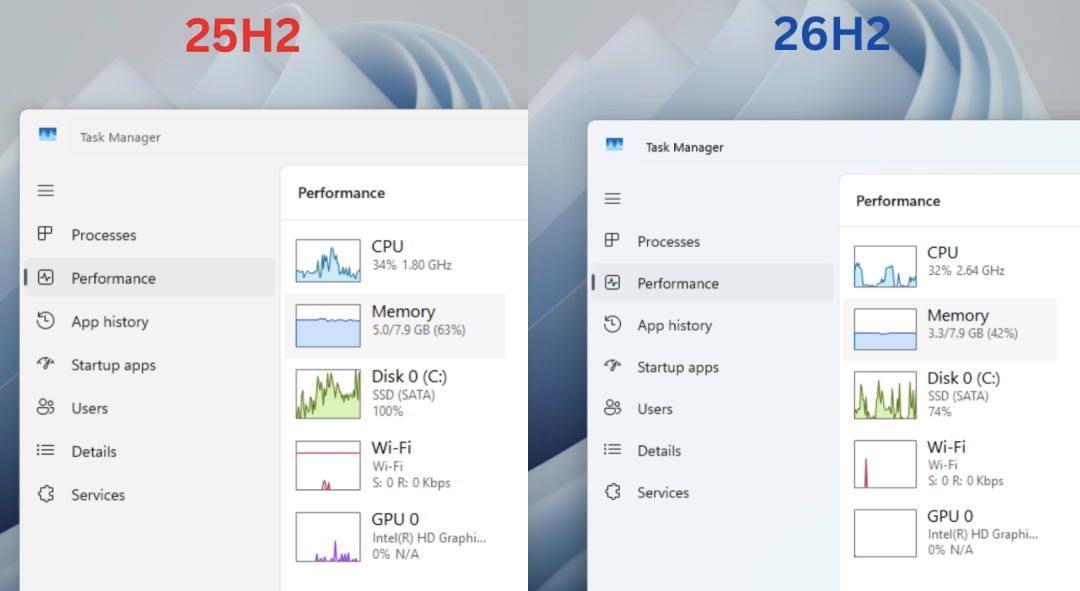Select the CPU entry showing 32% 2.64 GHz
Image resolution: width=1080 pixels, height=591 pixels.
(x=950, y=266)
